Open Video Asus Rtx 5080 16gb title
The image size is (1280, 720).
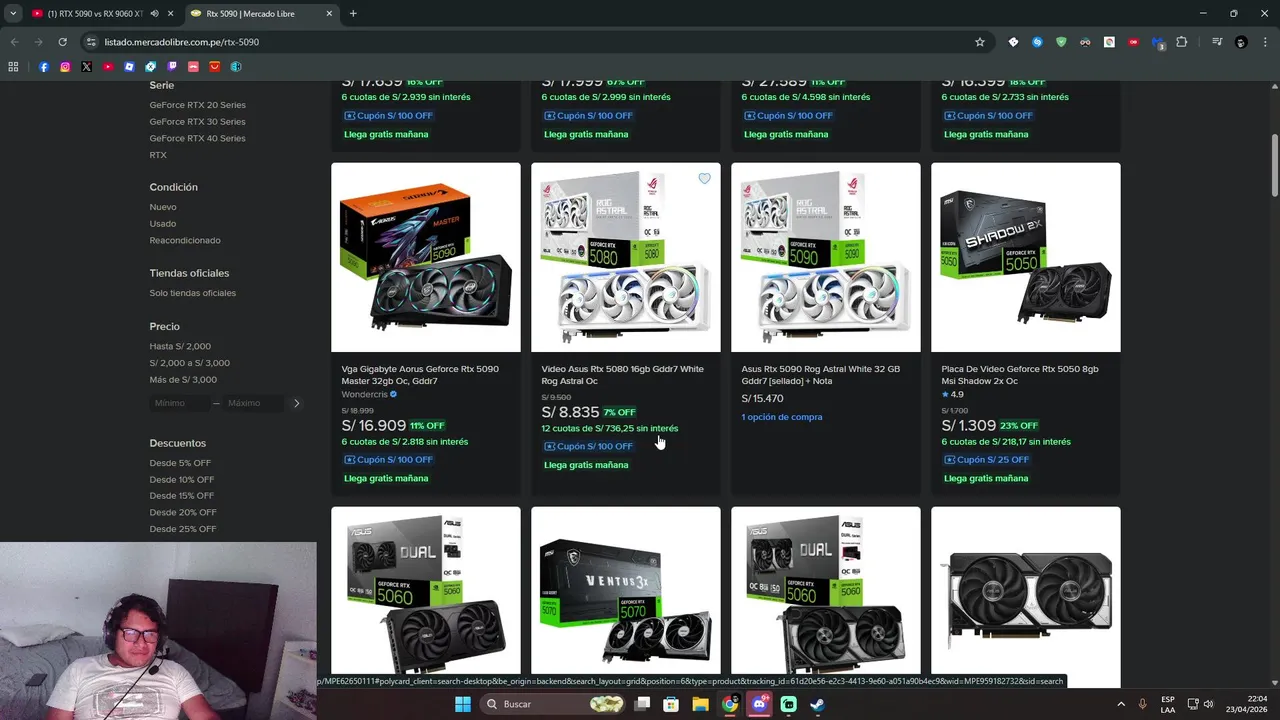622,375
